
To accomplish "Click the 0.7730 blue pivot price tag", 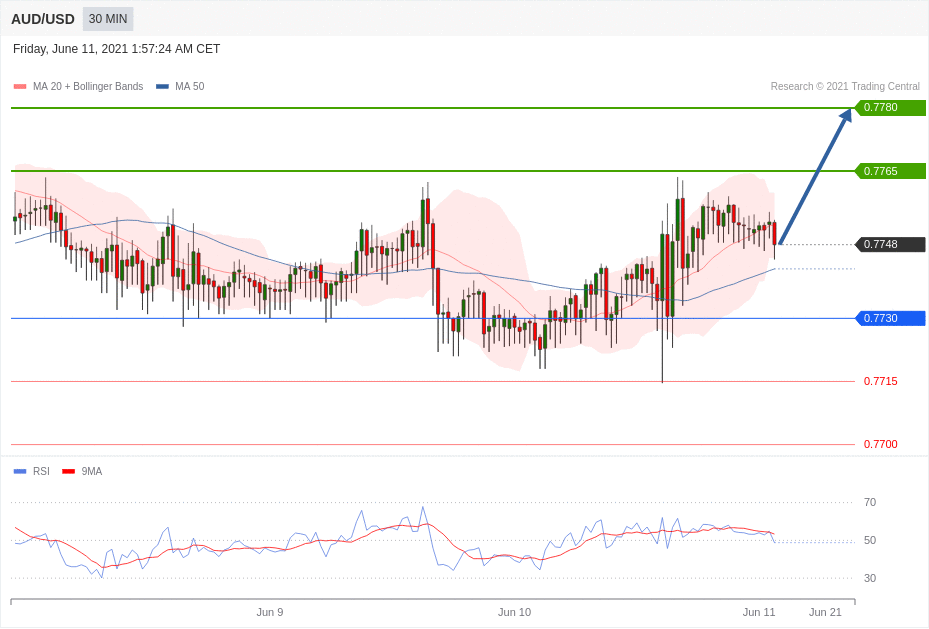I will 889,318.
